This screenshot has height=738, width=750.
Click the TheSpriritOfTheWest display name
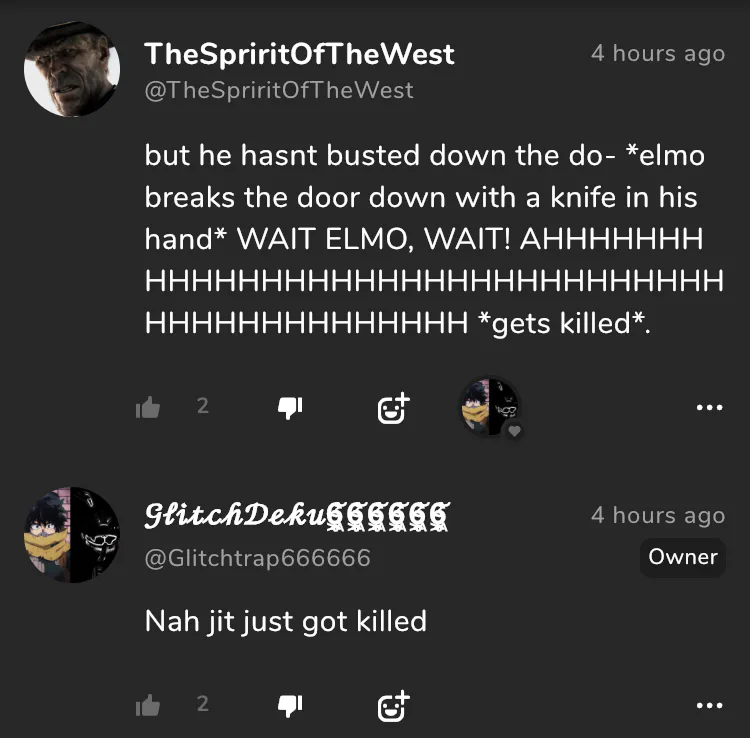pyautogui.click(x=299, y=54)
